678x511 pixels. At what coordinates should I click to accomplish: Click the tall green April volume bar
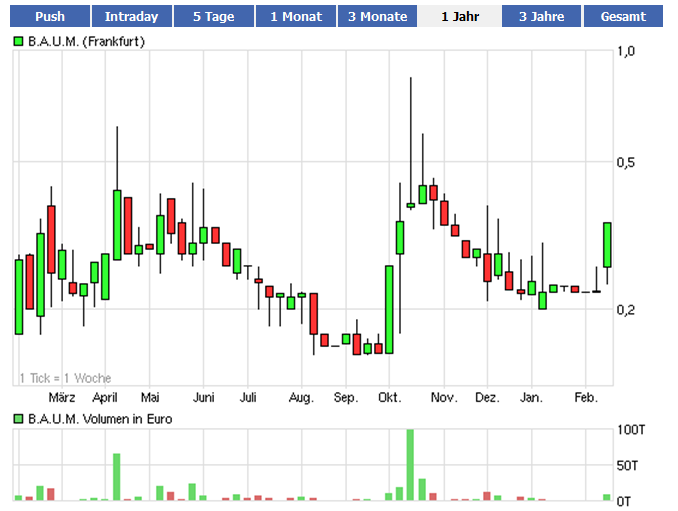[x=116, y=477]
